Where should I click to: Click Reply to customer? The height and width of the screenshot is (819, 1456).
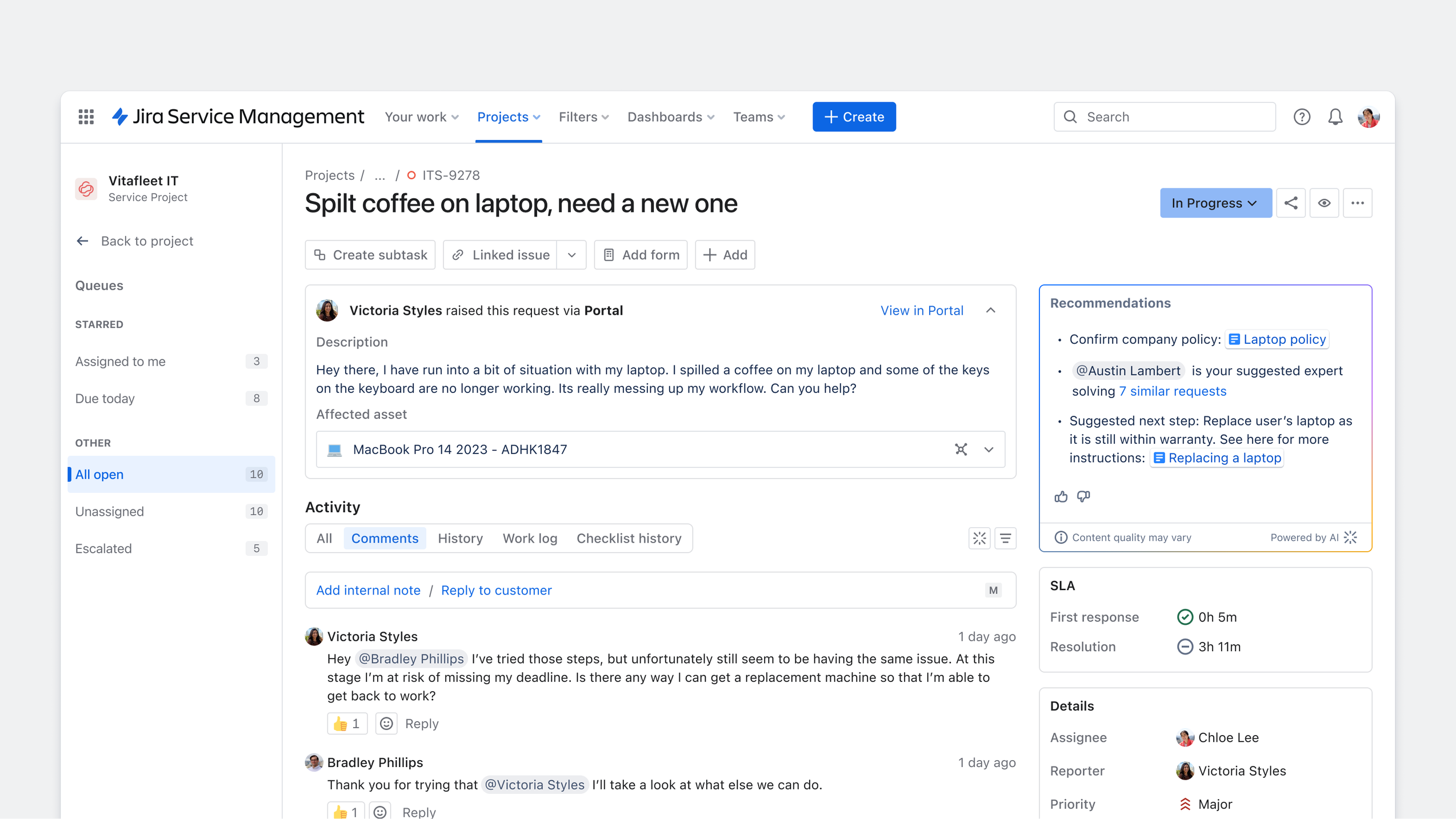coord(496,590)
